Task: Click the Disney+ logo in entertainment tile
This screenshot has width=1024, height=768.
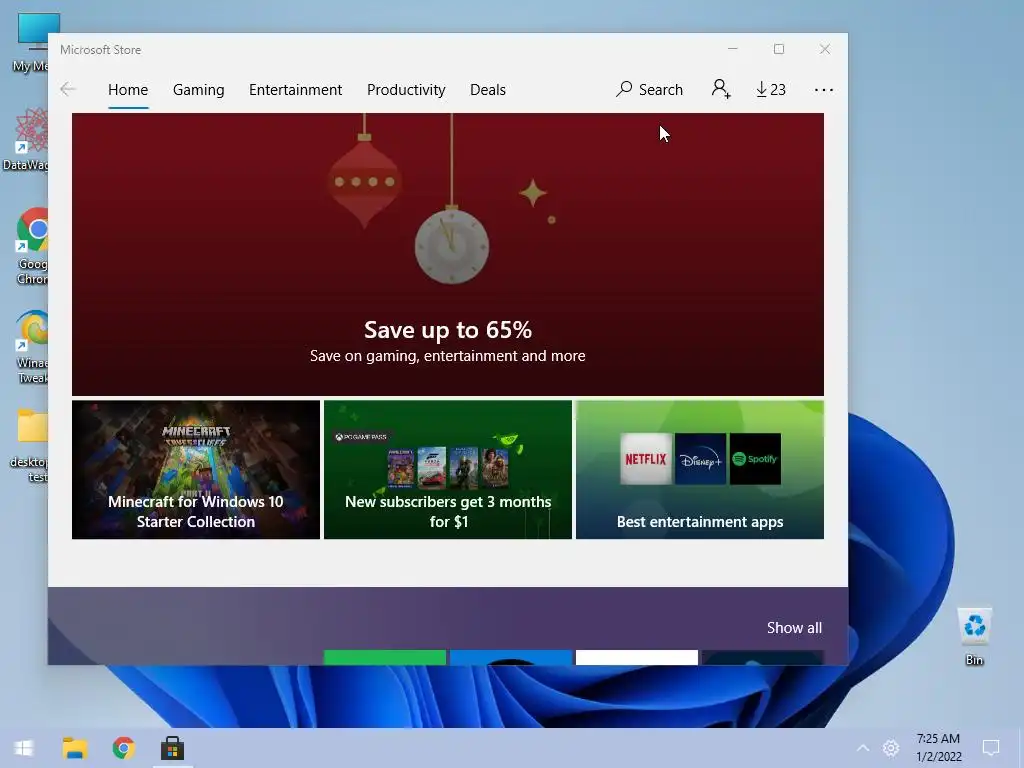Action: click(x=700, y=459)
